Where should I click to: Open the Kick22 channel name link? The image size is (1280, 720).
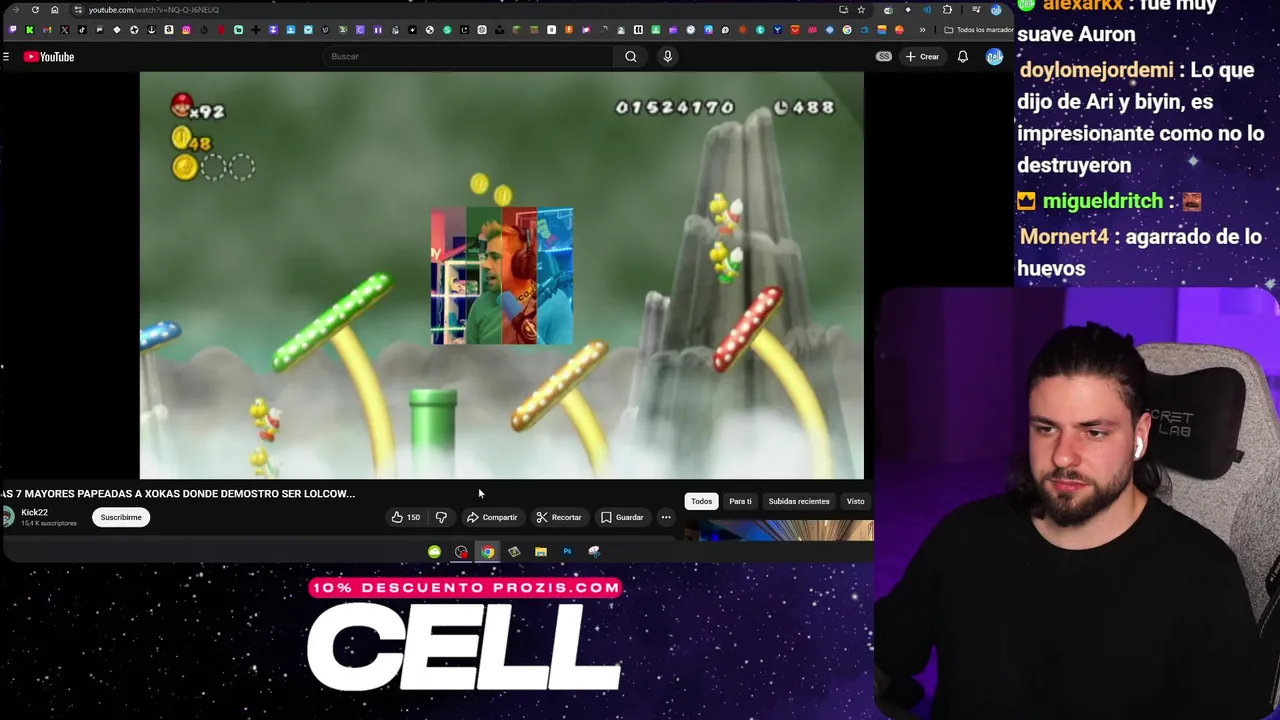35,512
